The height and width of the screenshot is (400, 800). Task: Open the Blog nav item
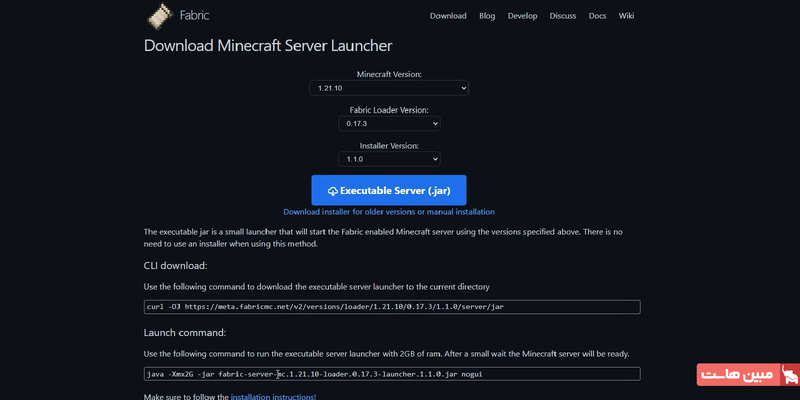click(x=487, y=16)
